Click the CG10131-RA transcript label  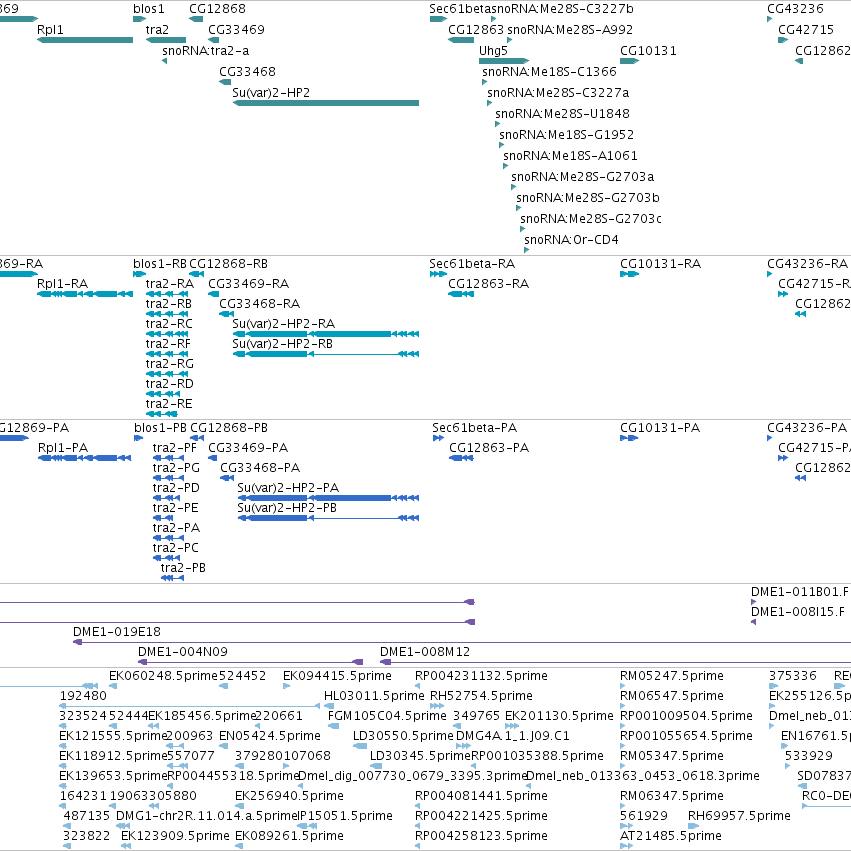pyautogui.click(x=661, y=264)
